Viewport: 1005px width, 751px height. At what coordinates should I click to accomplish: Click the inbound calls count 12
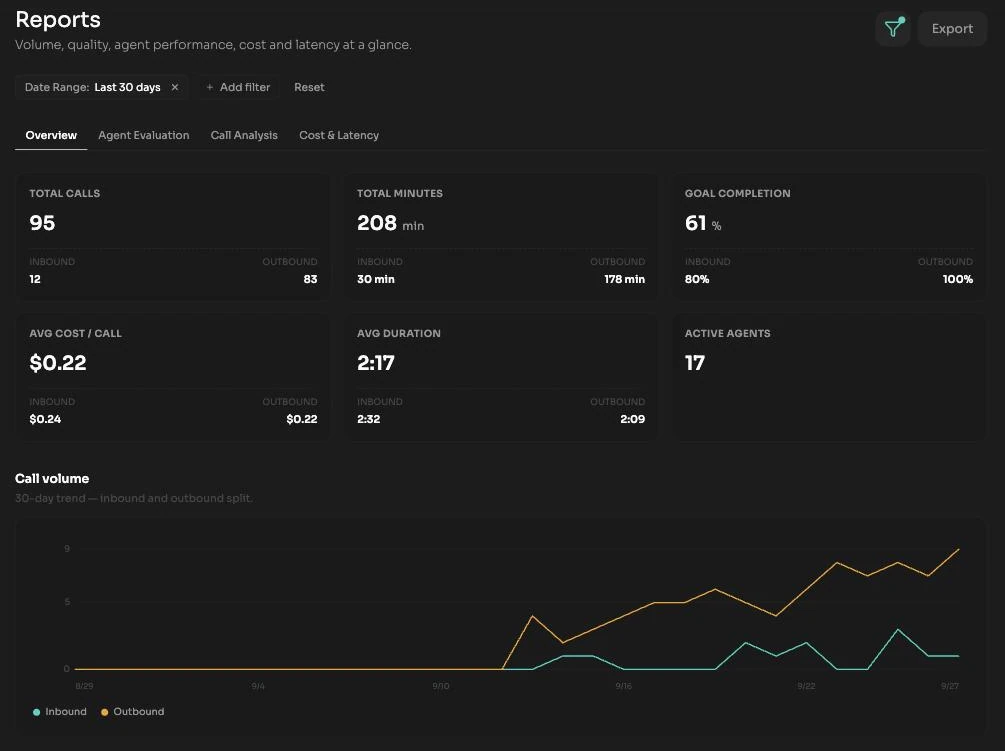(x=35, y=279)
